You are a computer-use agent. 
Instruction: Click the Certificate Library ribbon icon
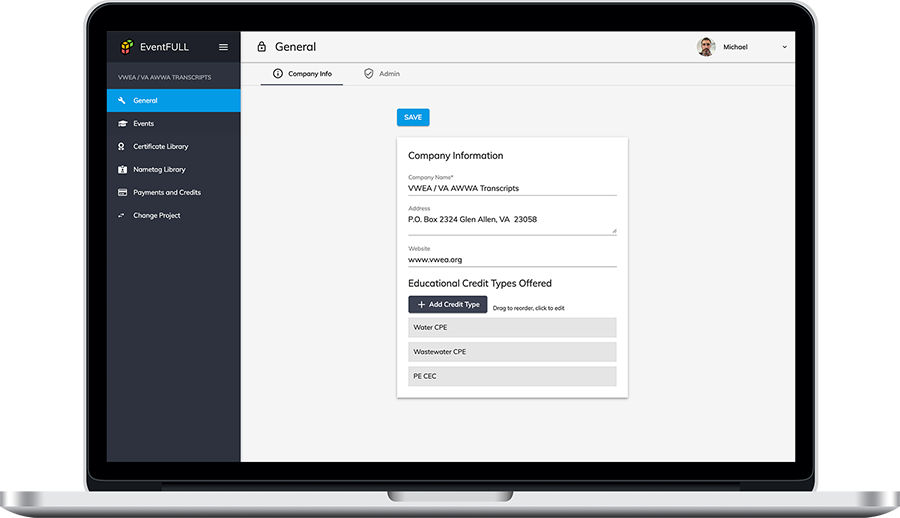[x=121, y=147]
